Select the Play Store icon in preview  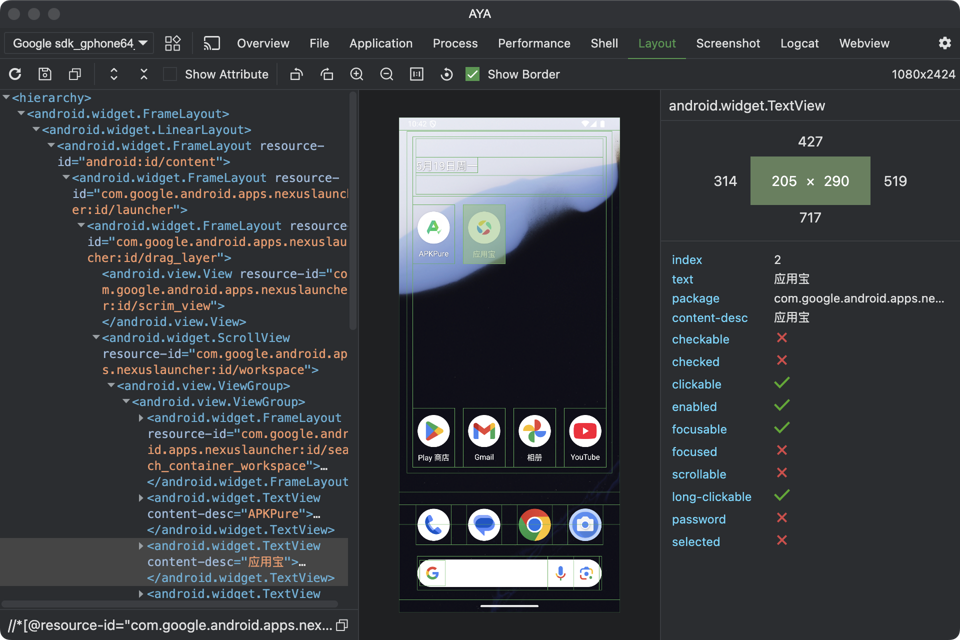(433, 437)
